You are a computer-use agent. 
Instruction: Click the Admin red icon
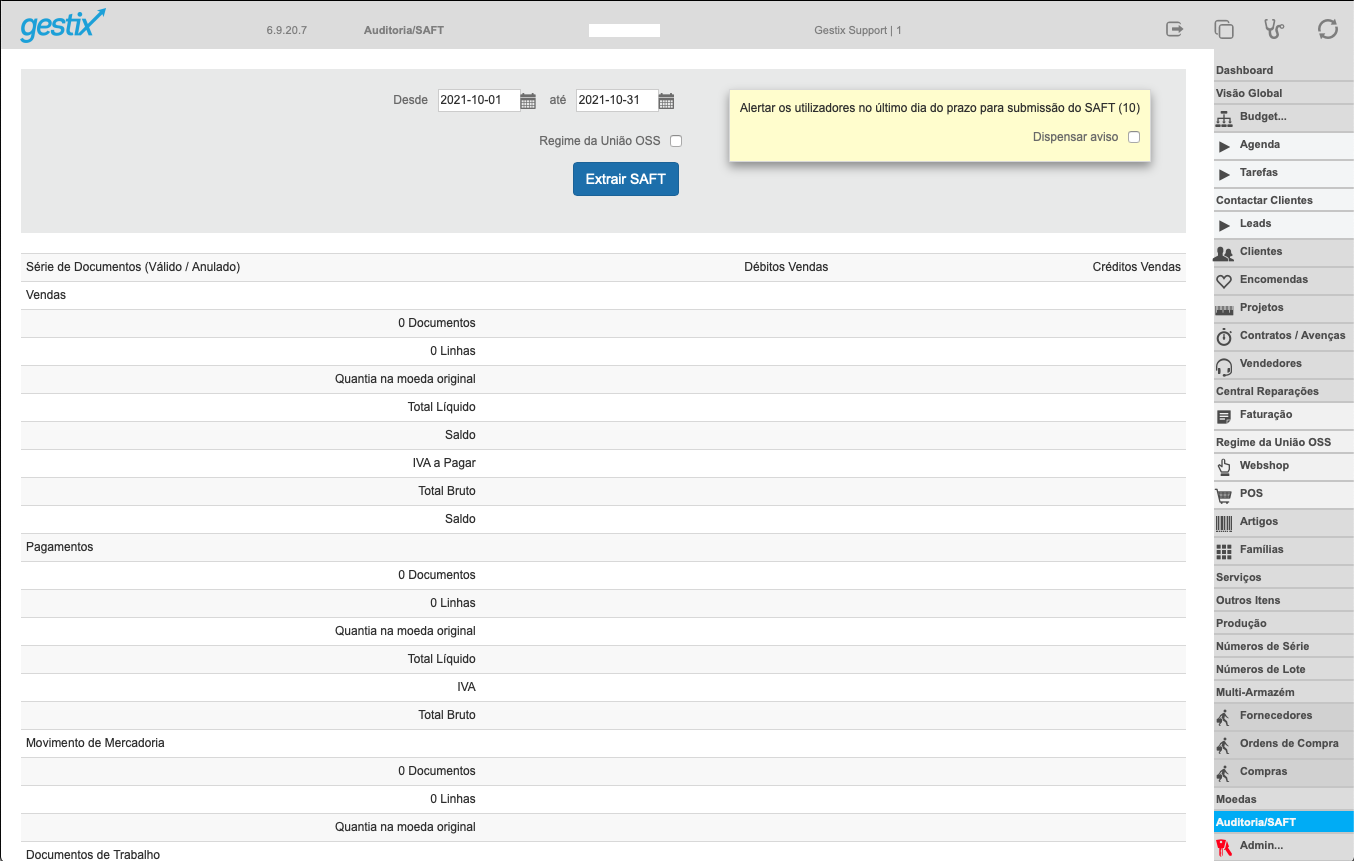tap(1223, 847)
